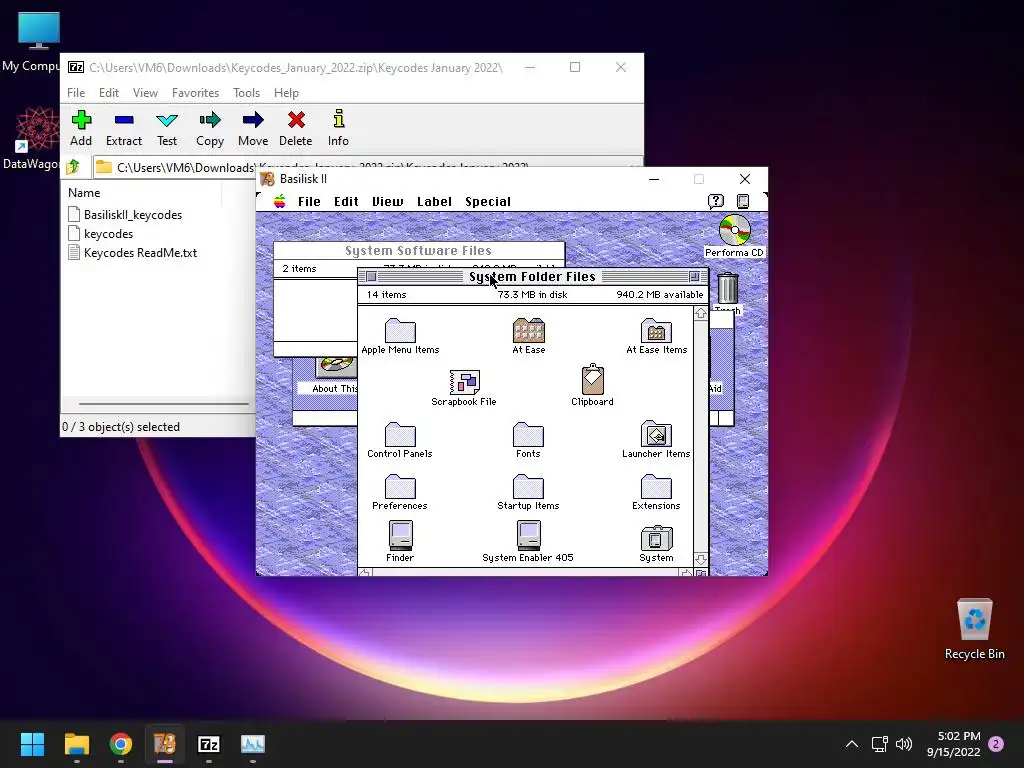Open the Recycle Bin desktop icon
Image resolution: width=1024 pixels, height=768 pixels.
[974, 628]
